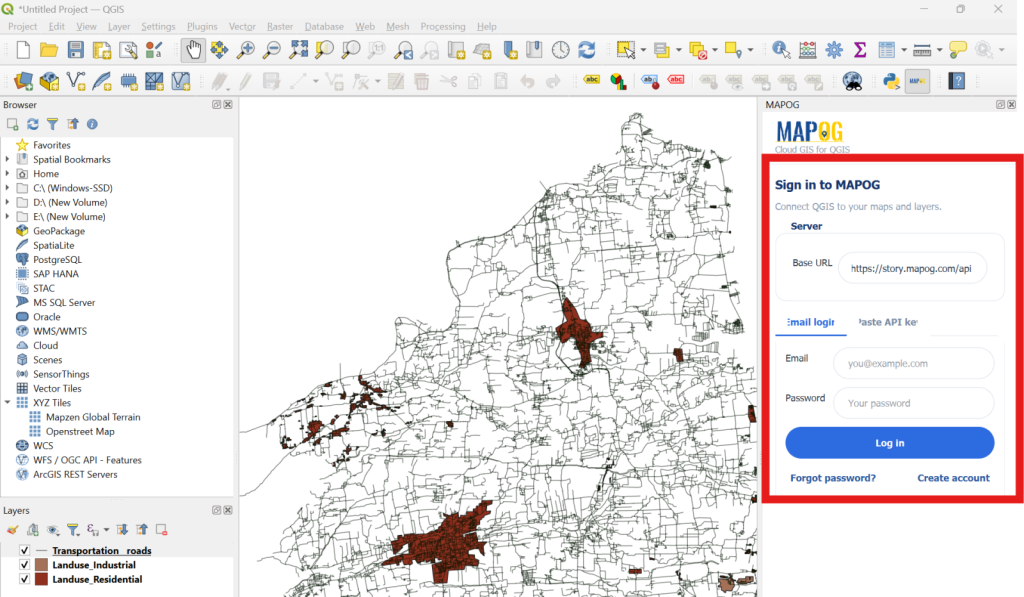This screenshot has width=1024, height=597.
Task: Collapse the XYZ Tiles node
Action: pos(7,403)
